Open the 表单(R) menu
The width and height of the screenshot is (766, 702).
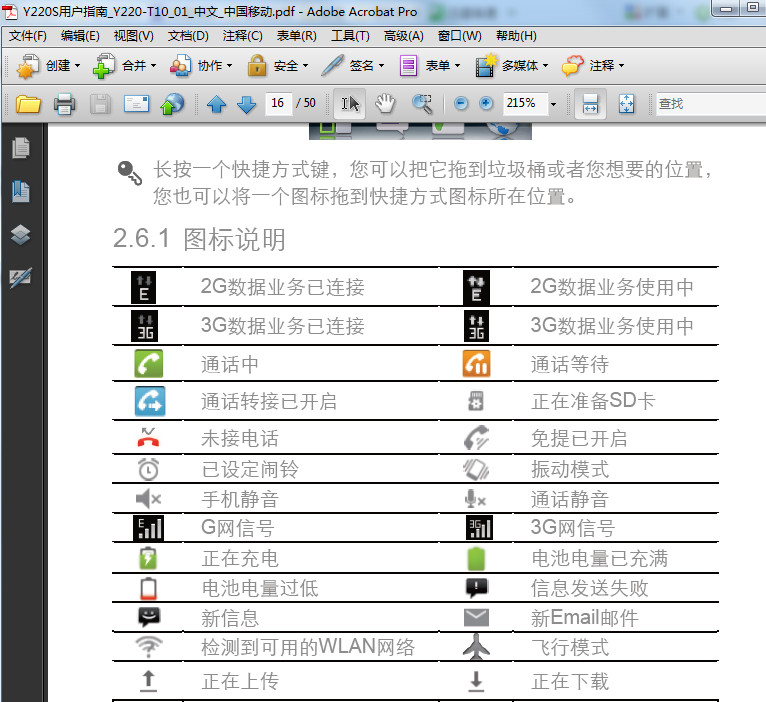[297, 36]
